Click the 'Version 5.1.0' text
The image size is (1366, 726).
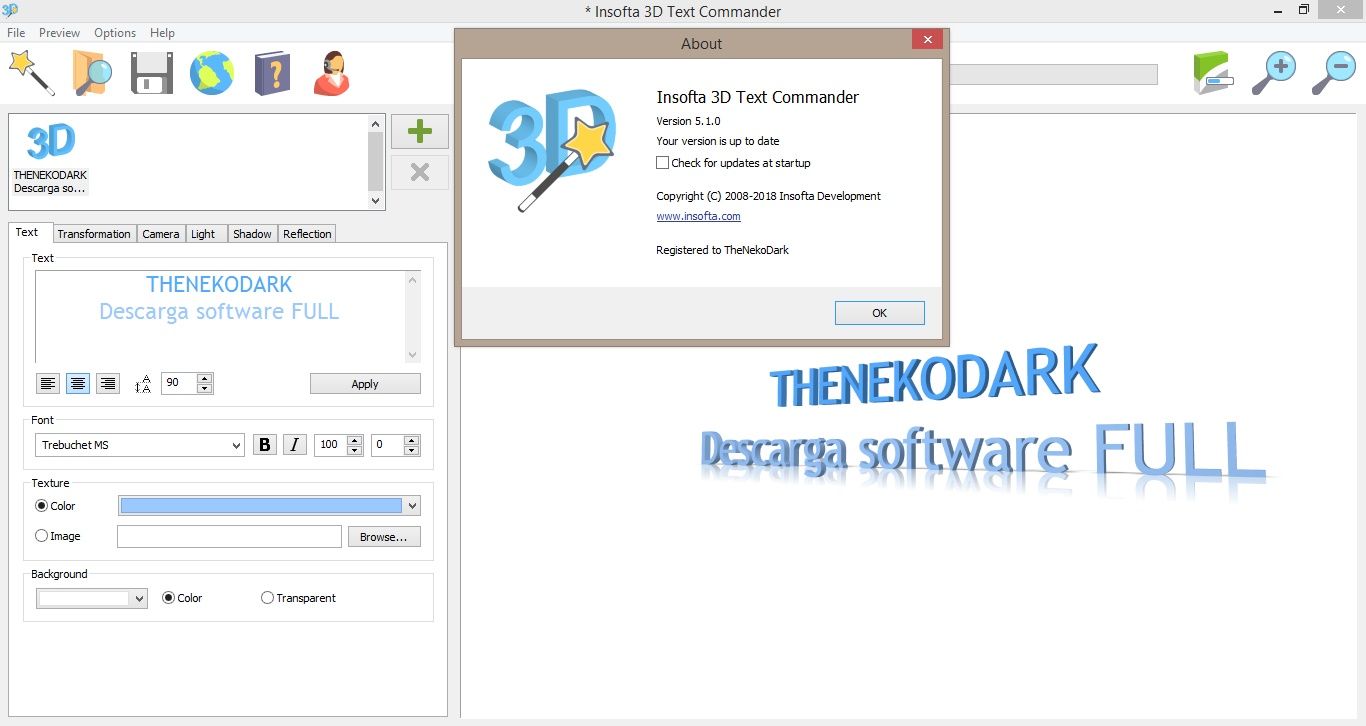(688, 121)
